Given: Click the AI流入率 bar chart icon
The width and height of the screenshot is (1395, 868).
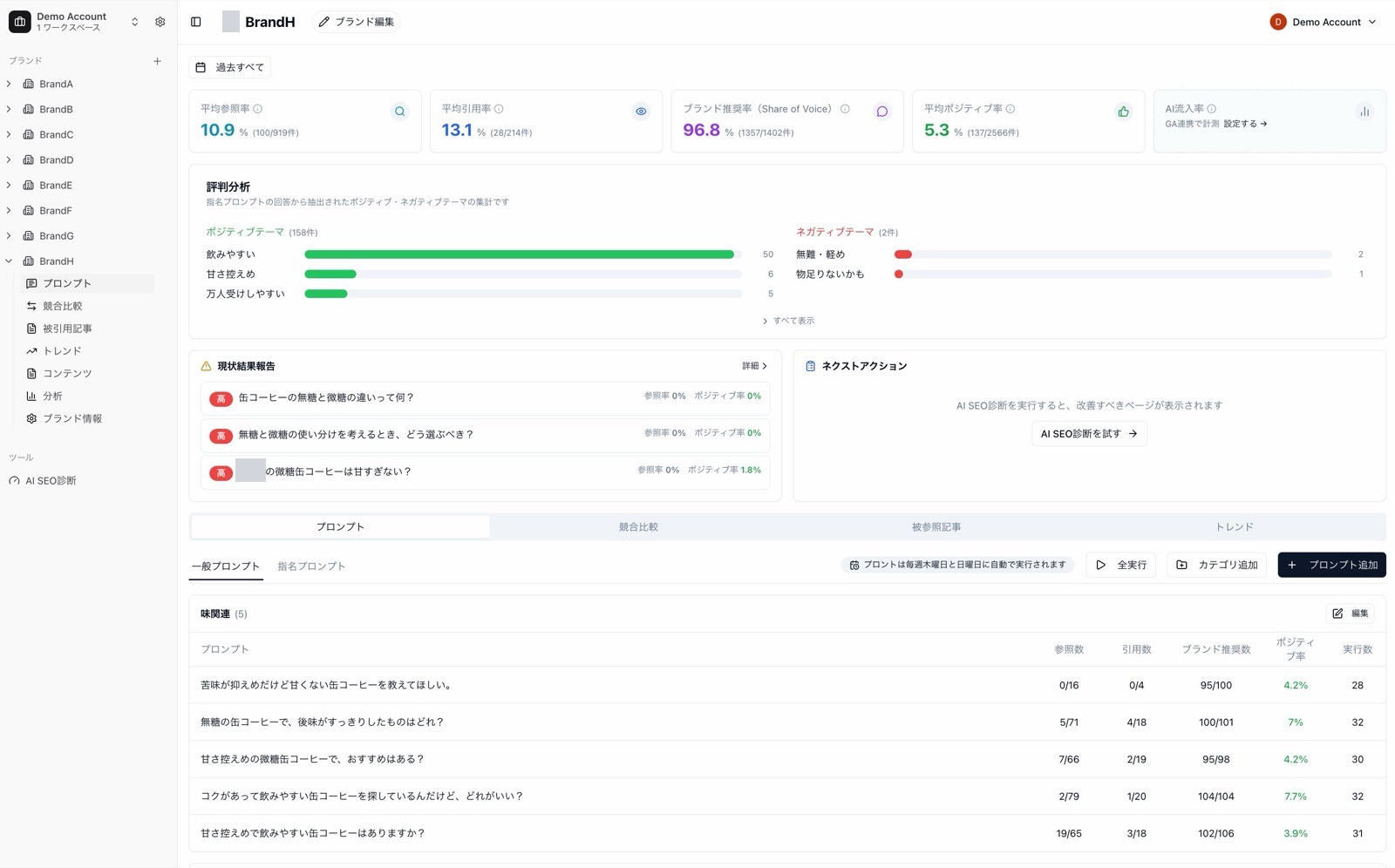Looking at the screenshot, I should 1364,112.
